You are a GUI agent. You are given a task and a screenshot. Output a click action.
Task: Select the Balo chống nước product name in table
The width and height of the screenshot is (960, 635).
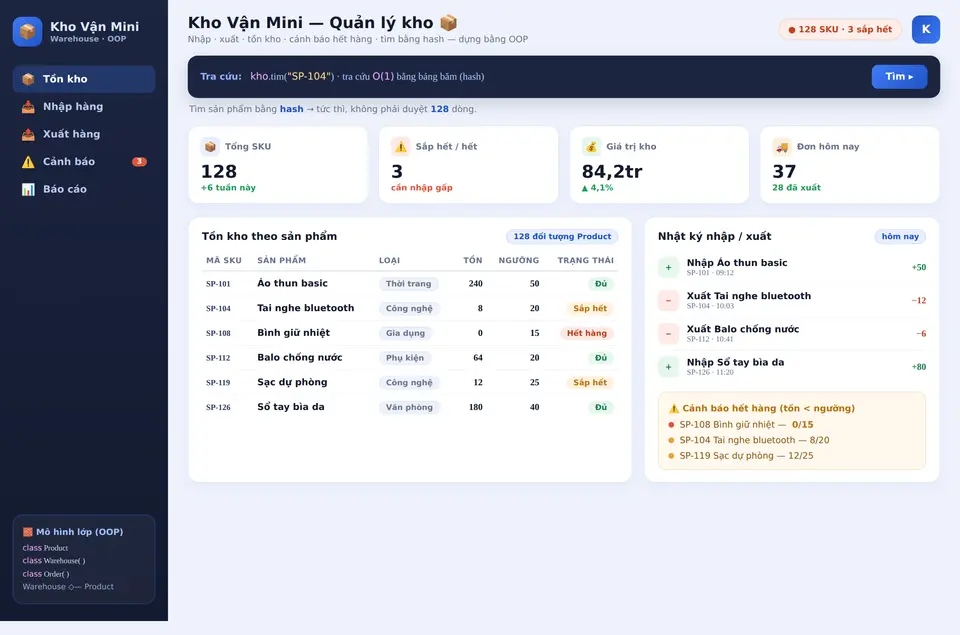click(299, 358)
